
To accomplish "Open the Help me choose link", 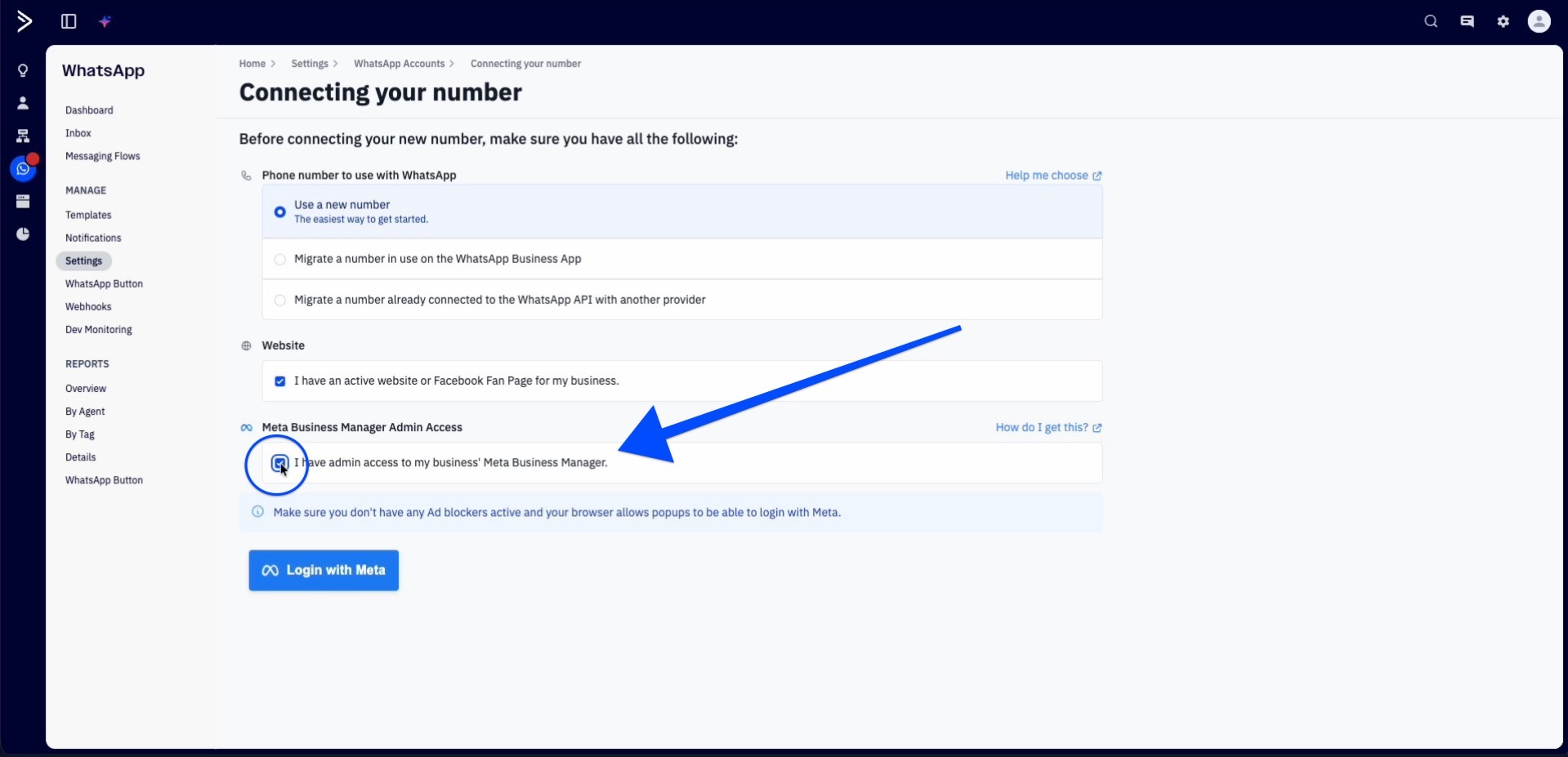I will point(1053,176).
